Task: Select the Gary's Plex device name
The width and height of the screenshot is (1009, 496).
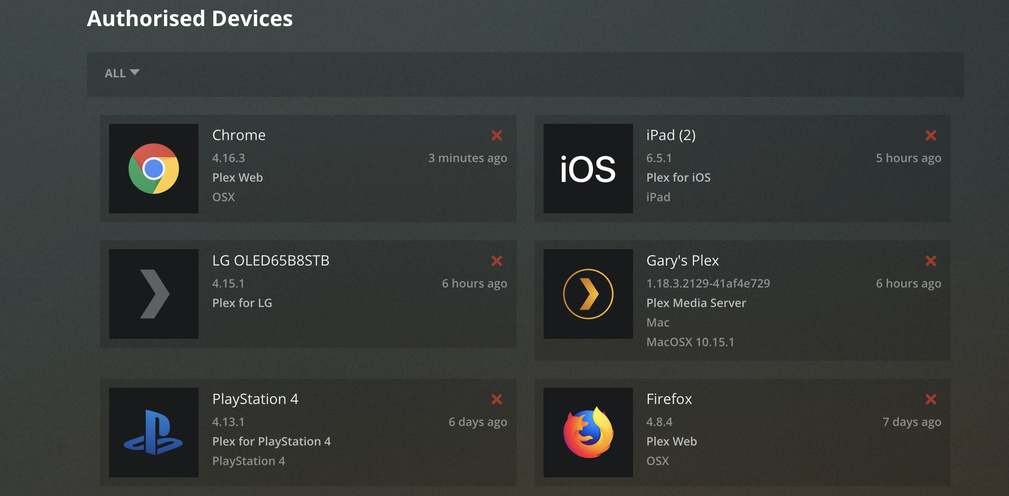Action: click(x=683, y=261)
